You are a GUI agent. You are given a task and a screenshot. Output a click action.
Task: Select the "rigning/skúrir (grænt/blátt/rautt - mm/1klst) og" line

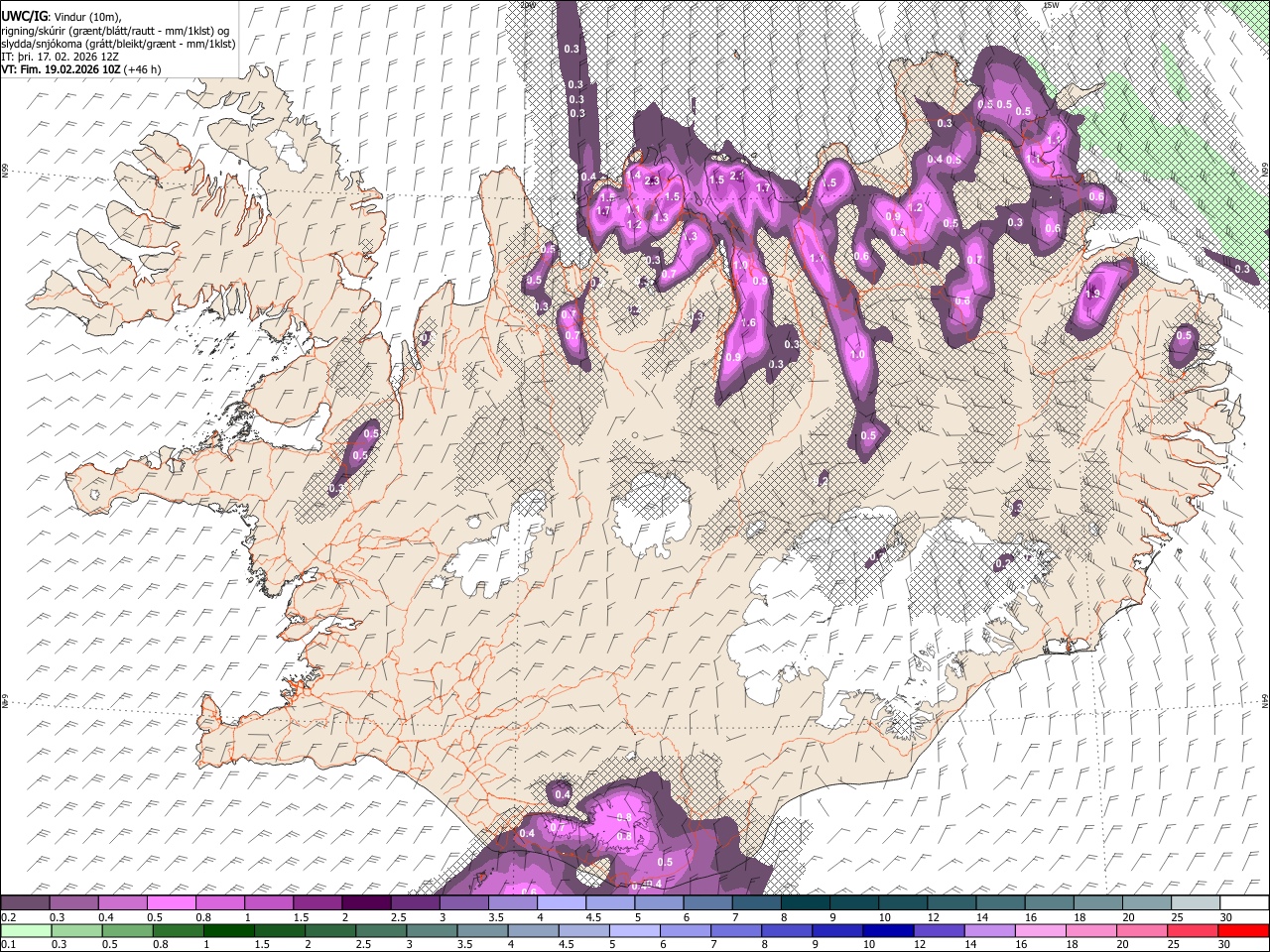(x=115, y=30)
